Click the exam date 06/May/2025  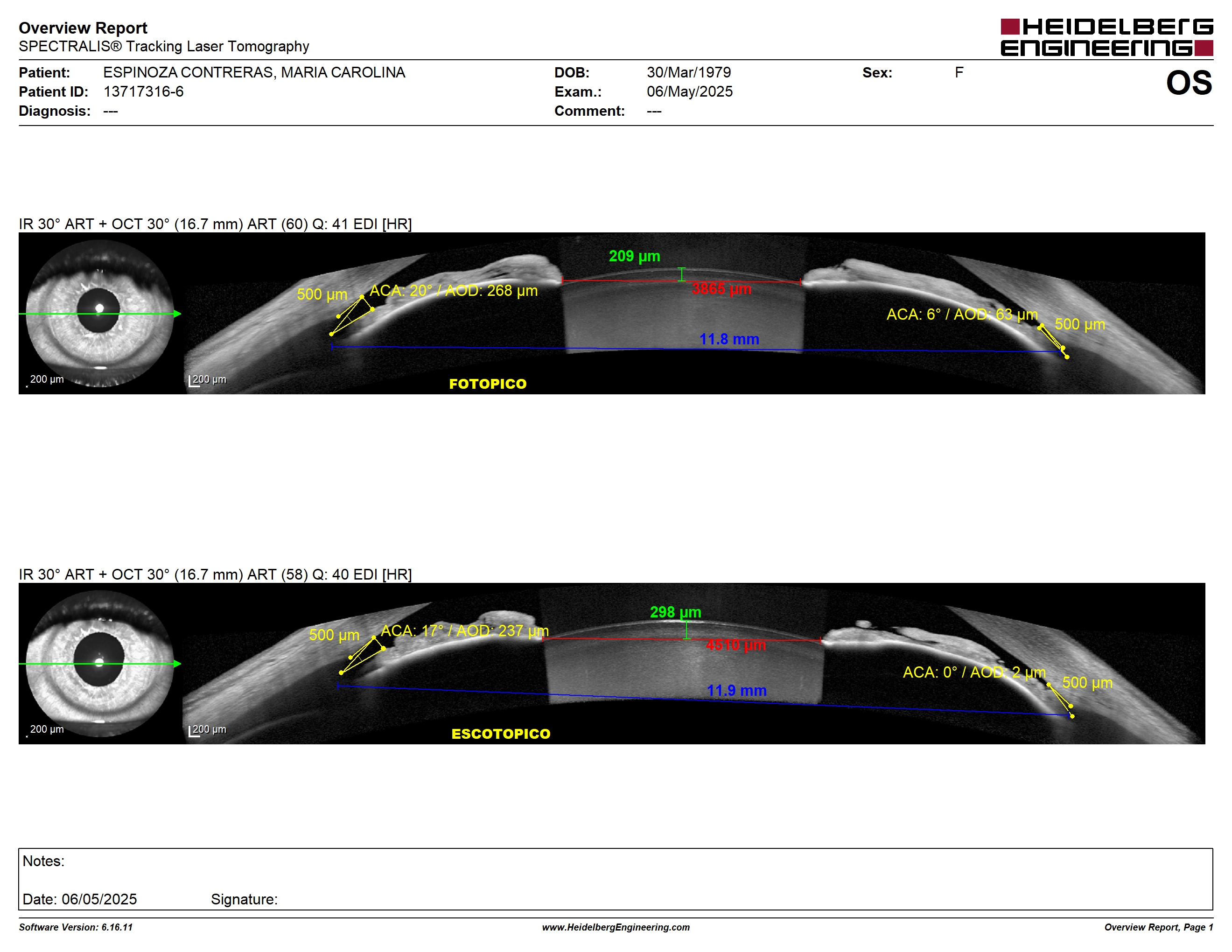click(x=689, y=91)
